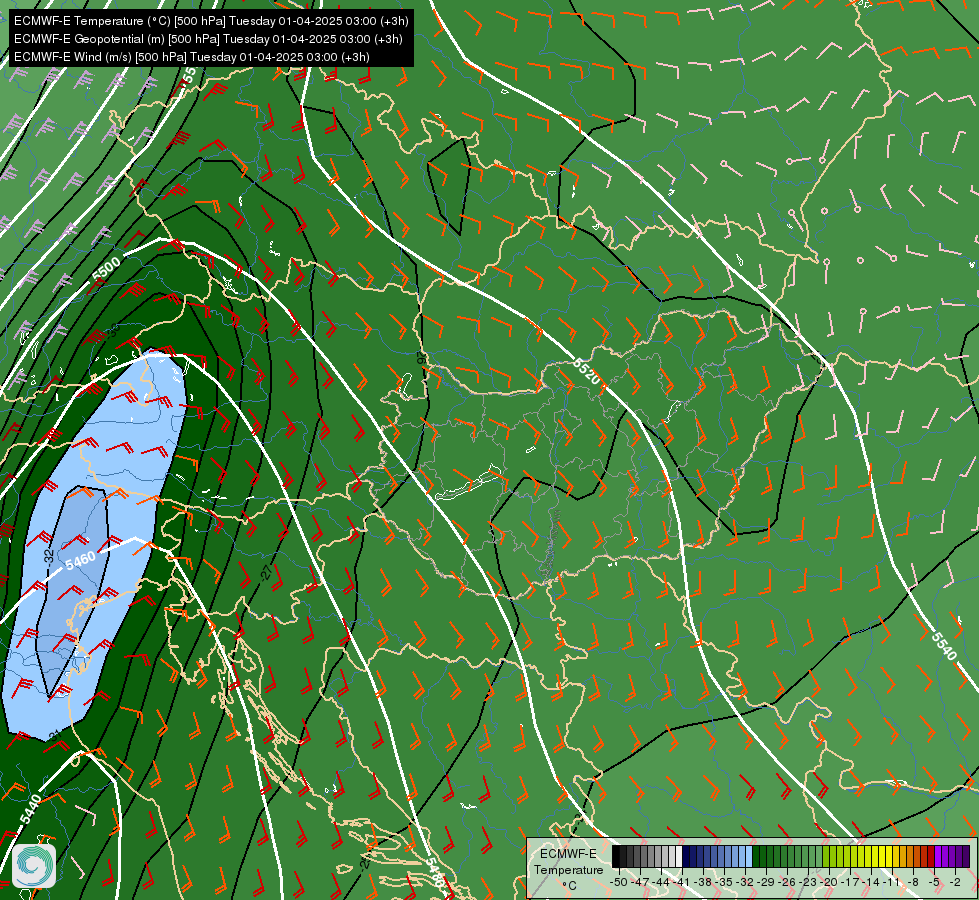Click the -17 legend value
Image resolution: width=979 pixels, height=900 pixels.
click(x=850, y=882)
